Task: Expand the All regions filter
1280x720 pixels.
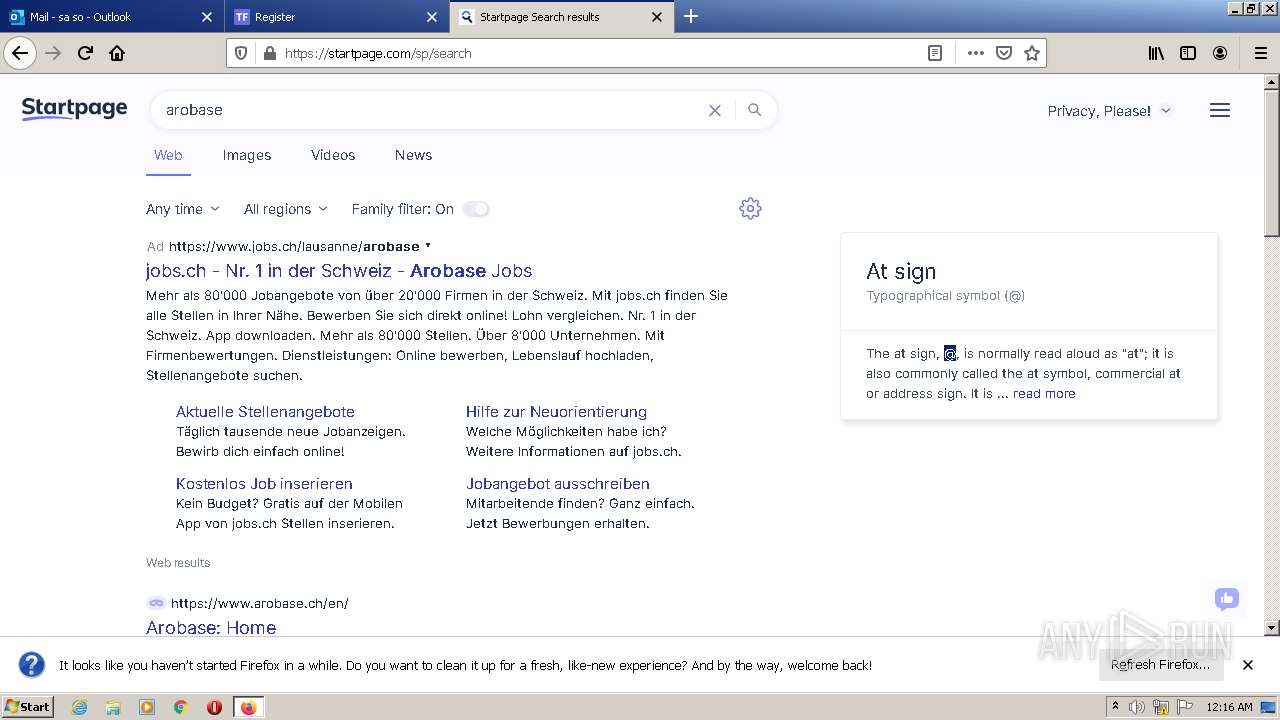Action: click(286, 209)
